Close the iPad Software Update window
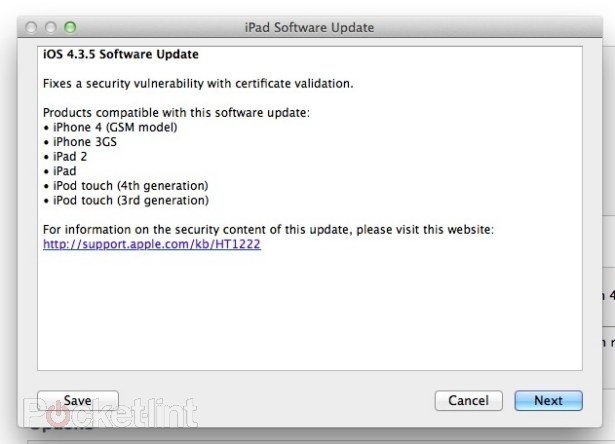Image resolution: width=615 pixels, height=444 pixels. click(32, 26)
